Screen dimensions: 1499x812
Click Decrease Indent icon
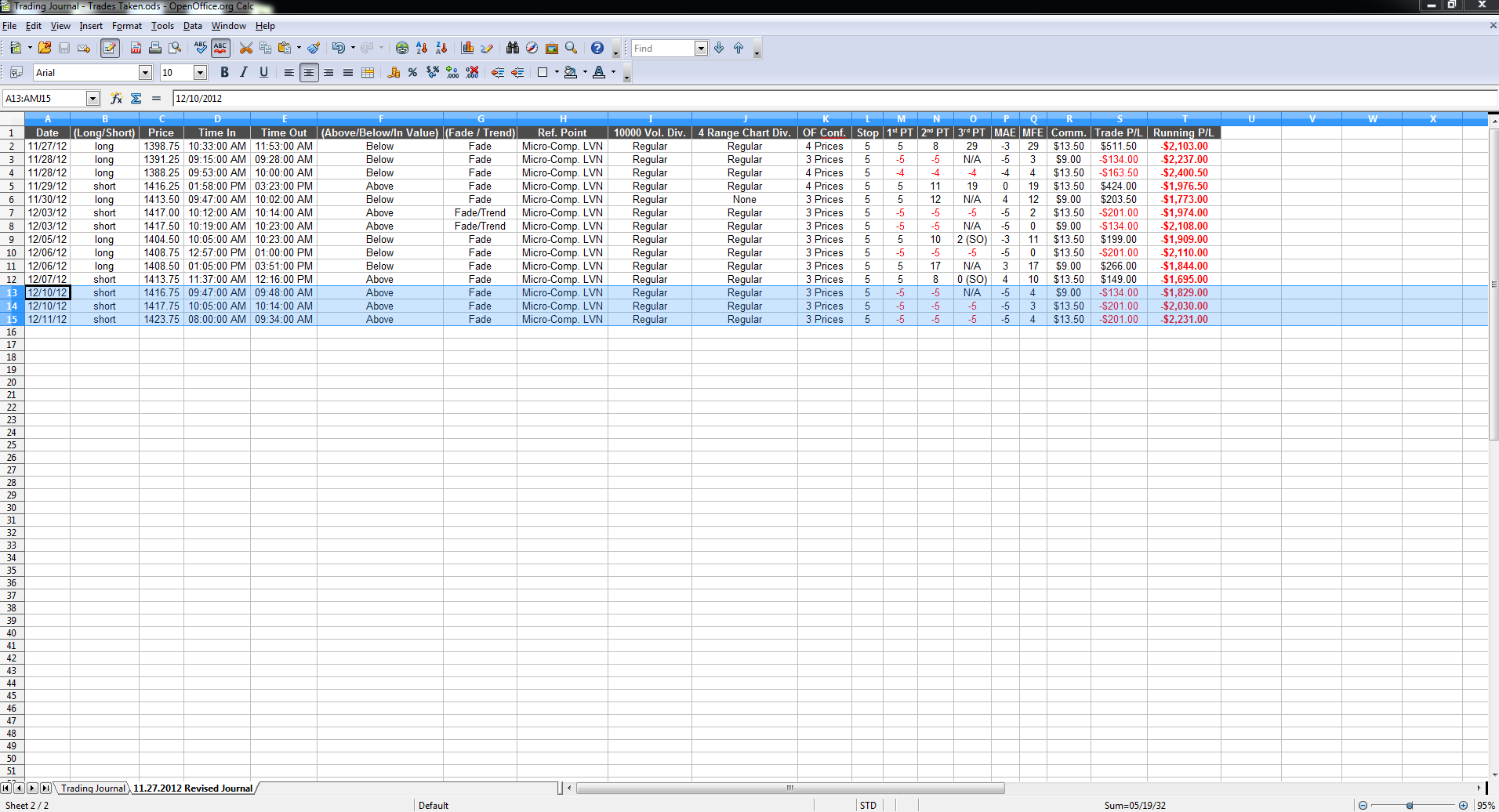(x=498, y=72)
